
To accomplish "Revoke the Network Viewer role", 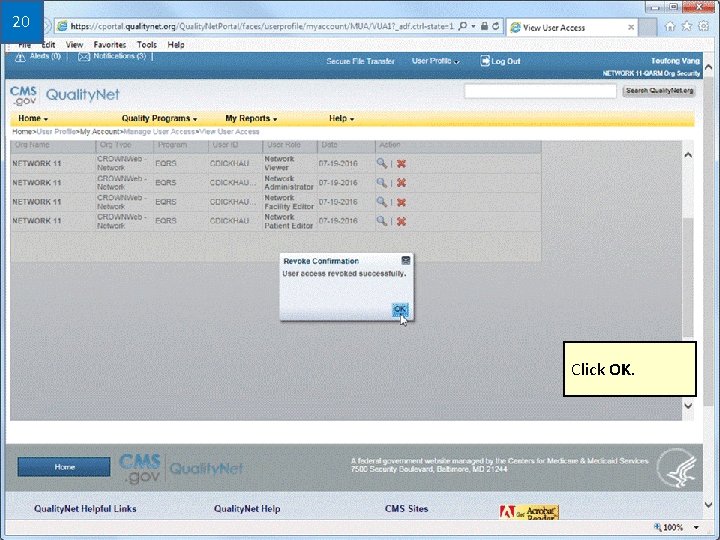I will [401, 163].
